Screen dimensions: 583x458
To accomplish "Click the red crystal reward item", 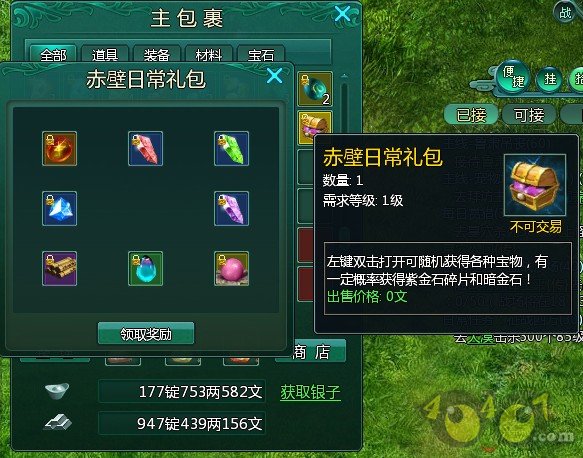I will pyautogui.click(x=145, y=148).
